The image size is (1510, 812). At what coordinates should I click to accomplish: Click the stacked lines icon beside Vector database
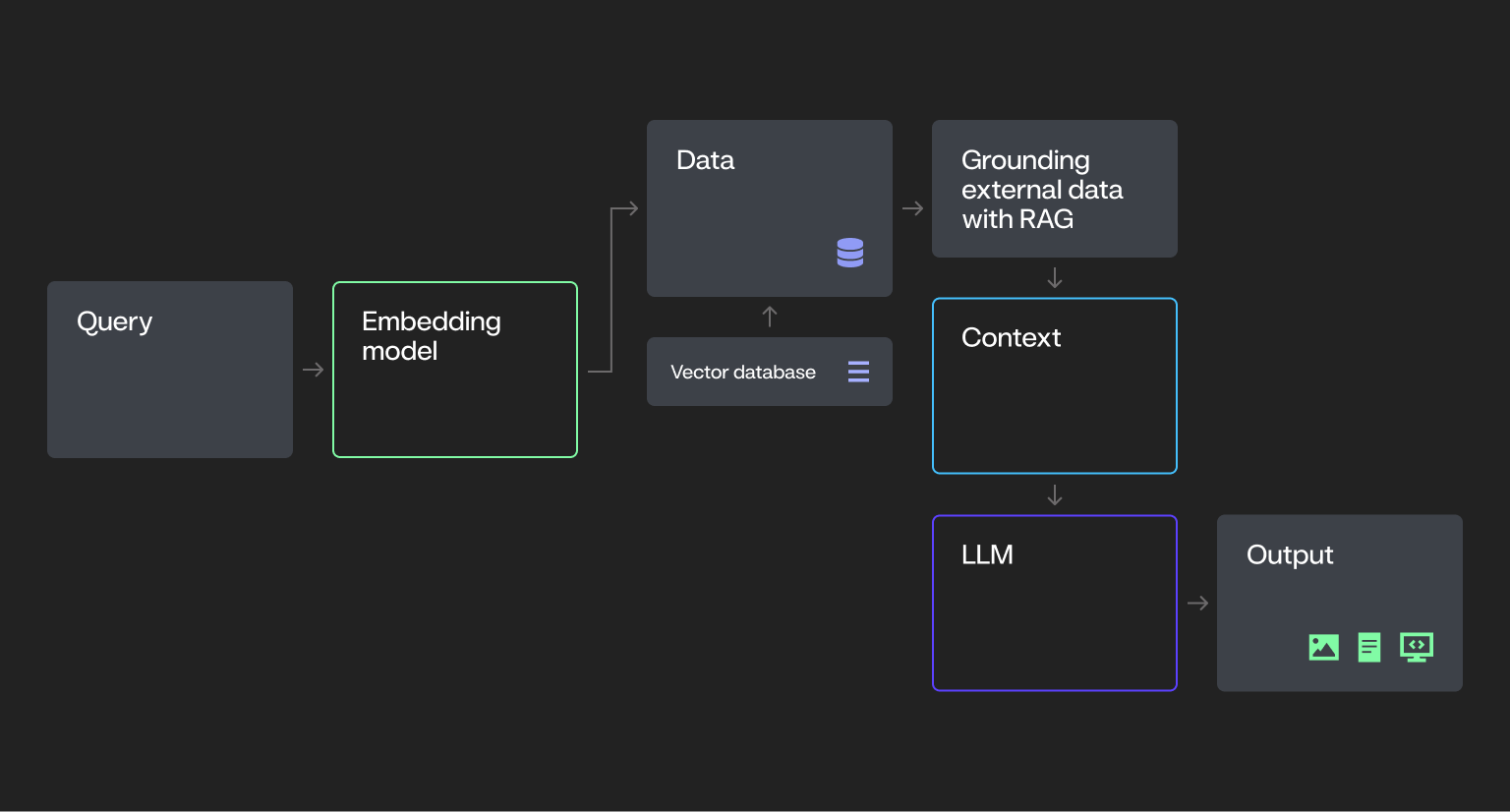[858, 372]
